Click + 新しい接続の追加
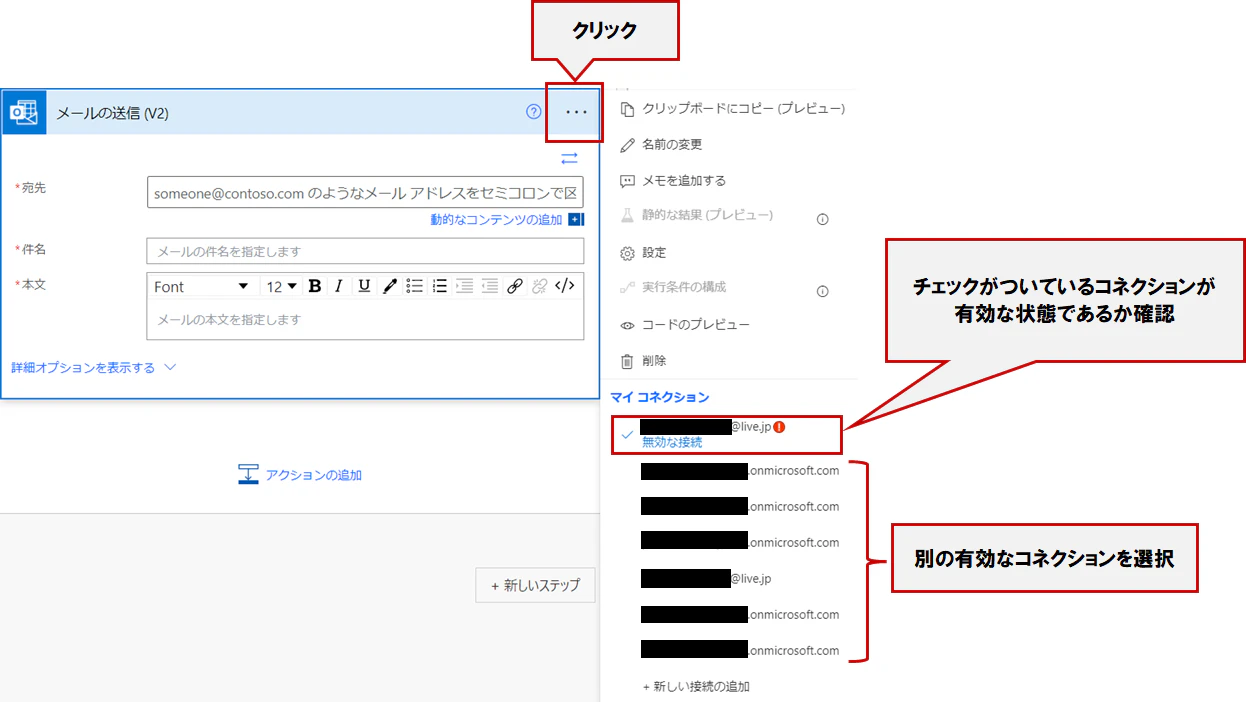Screen dimensions: 1246x702 tap(696, 687)
